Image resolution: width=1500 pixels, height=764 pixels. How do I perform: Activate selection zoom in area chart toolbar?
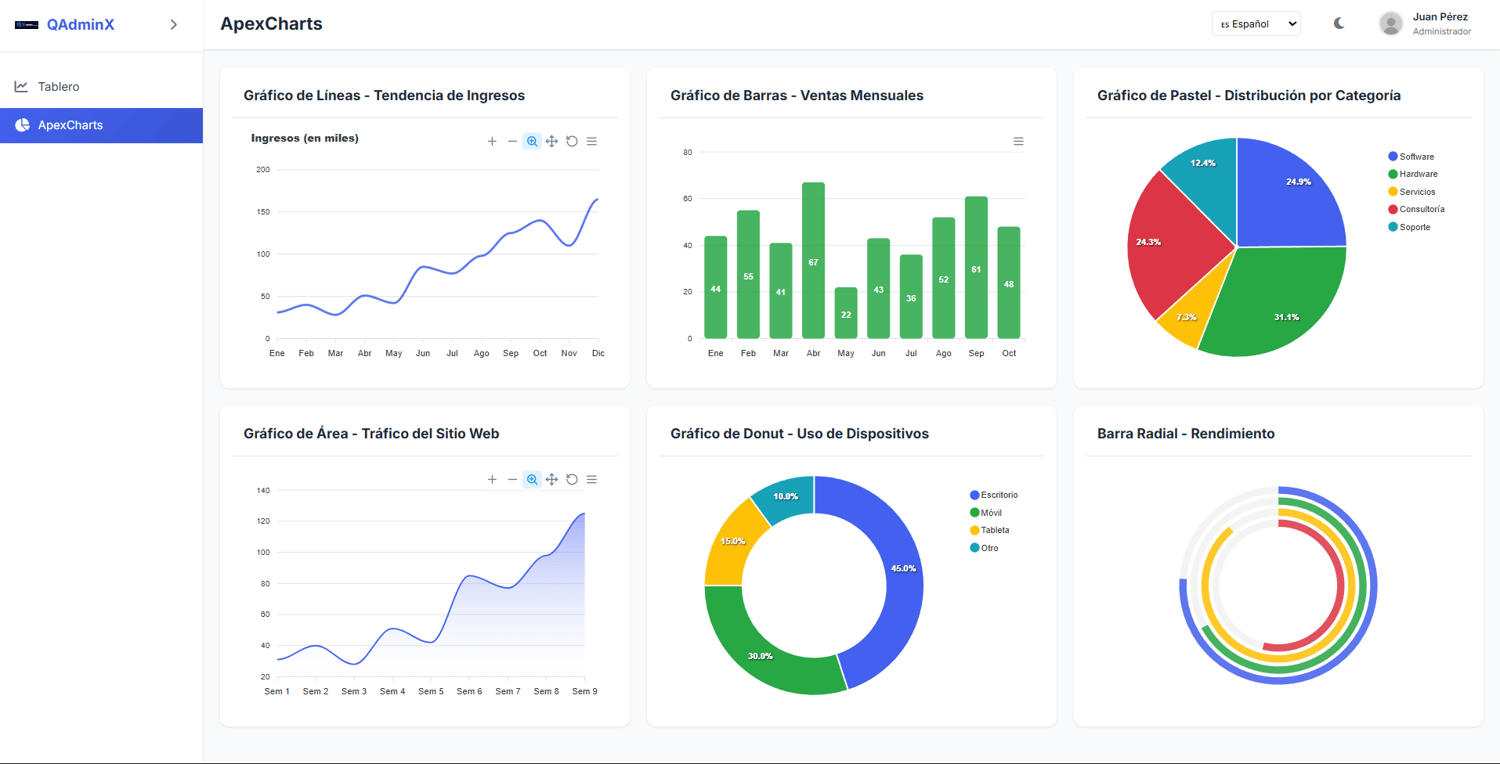532,480
